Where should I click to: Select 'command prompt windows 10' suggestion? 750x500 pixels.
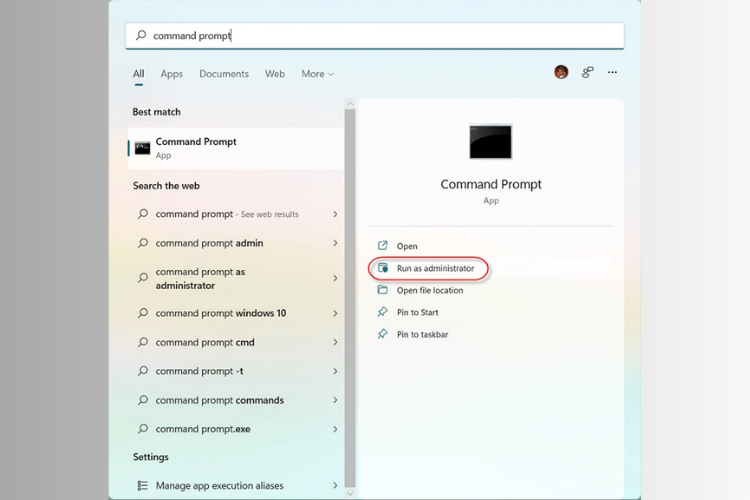[236, 313]
